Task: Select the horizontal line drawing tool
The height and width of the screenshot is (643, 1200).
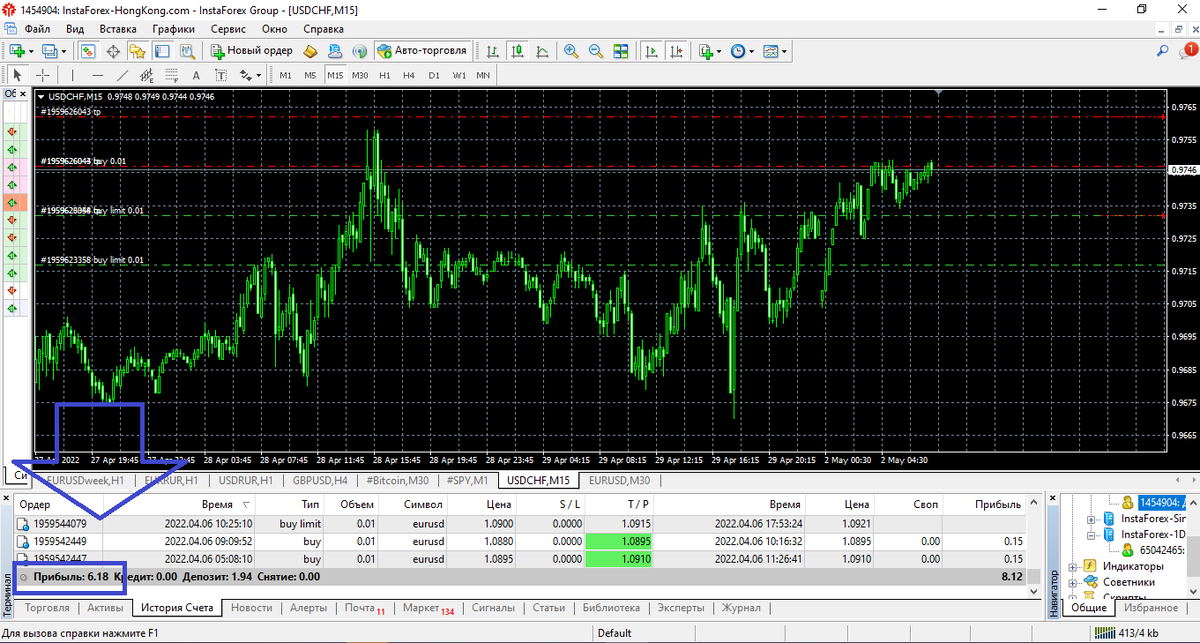Action: click(97, 75)
